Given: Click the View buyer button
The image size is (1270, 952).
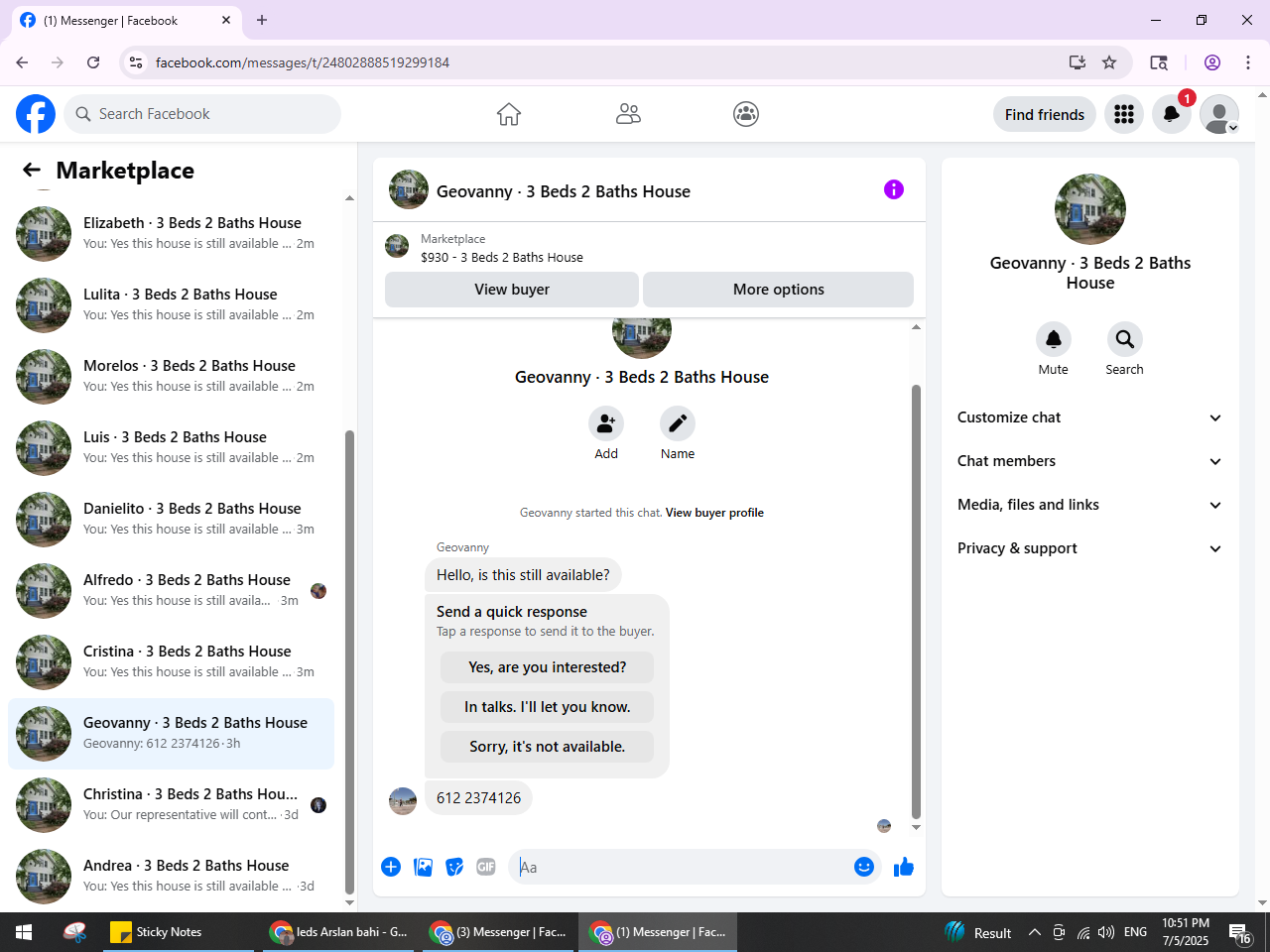Looking at the screenshot, I should point(512,290).
